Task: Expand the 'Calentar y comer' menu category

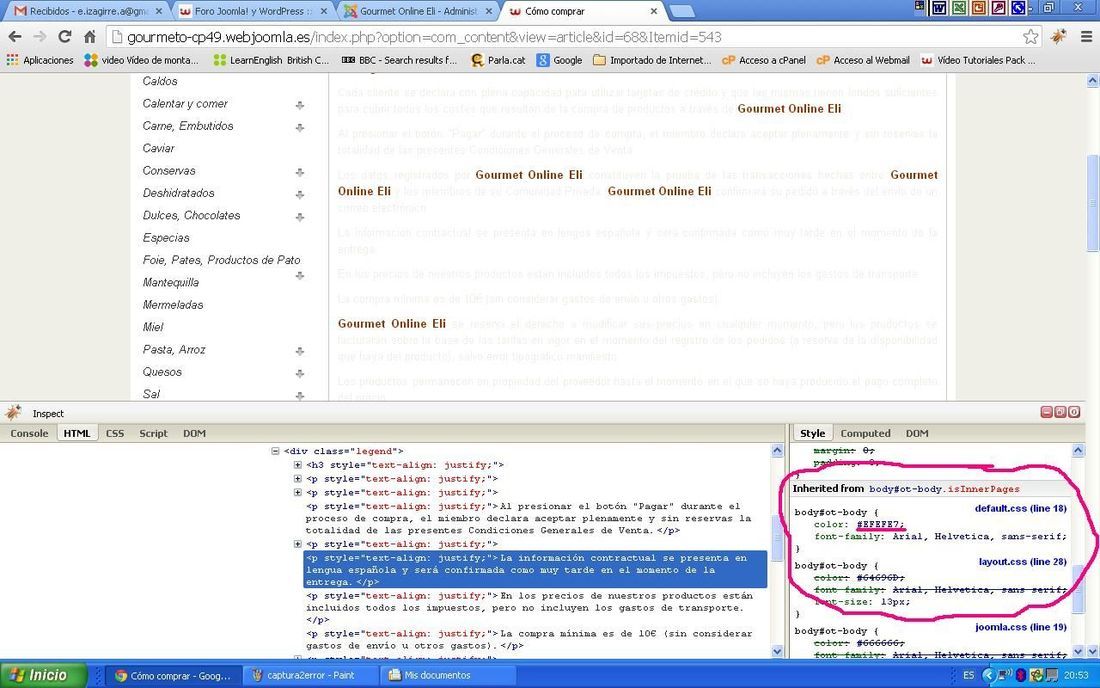Action: [x=300, y=105]
